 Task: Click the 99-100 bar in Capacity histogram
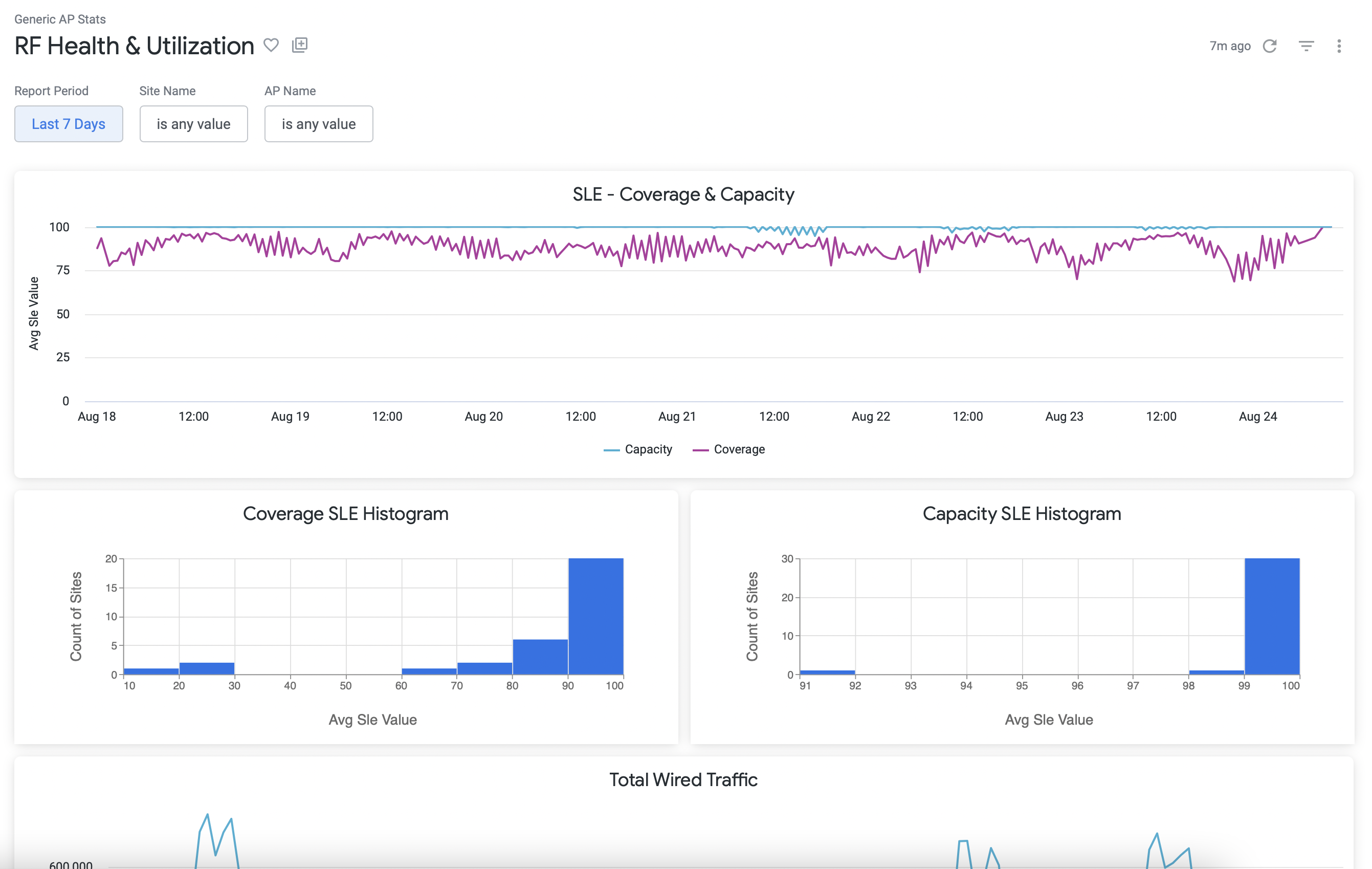click(1272, 617)
